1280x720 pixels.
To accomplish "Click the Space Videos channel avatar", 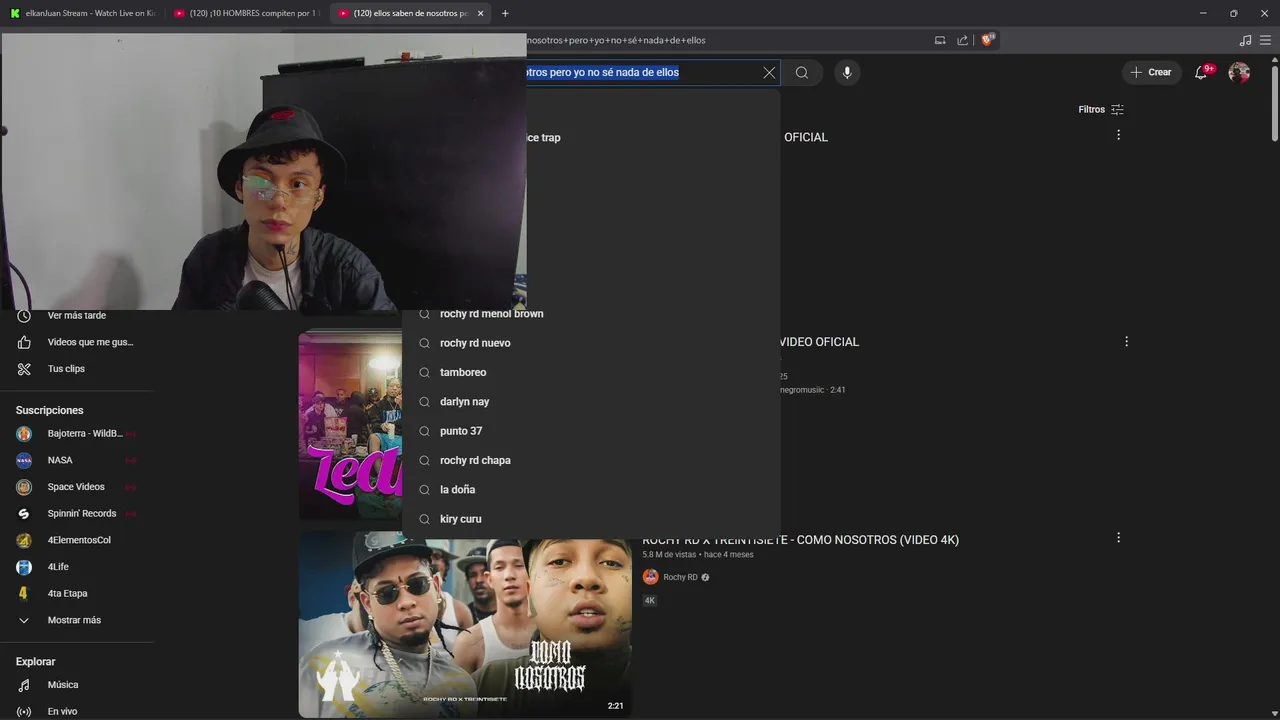I will tap(24, 487).
